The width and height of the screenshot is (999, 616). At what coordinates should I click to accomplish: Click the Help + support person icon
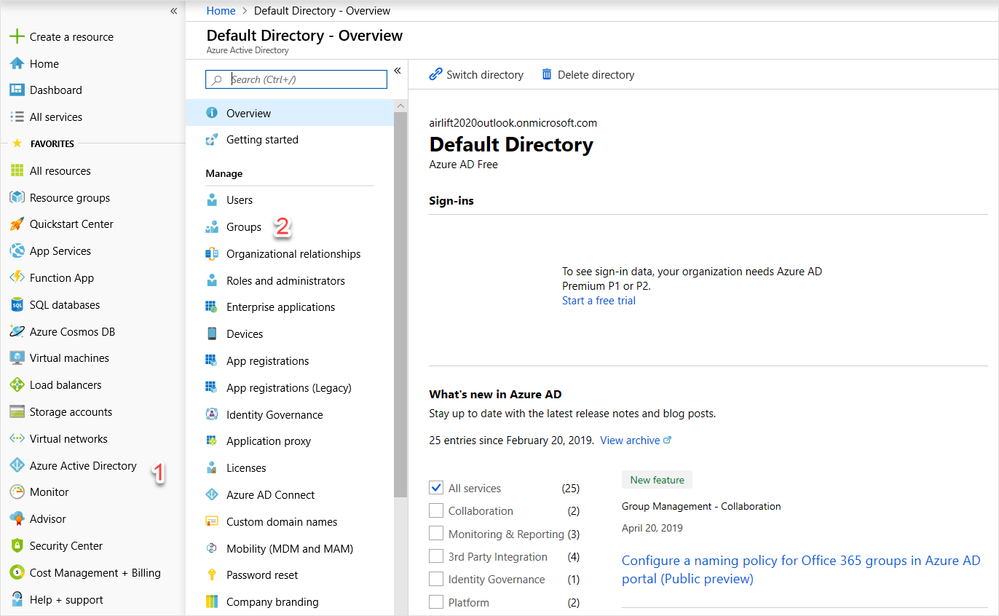coord(17,599)
